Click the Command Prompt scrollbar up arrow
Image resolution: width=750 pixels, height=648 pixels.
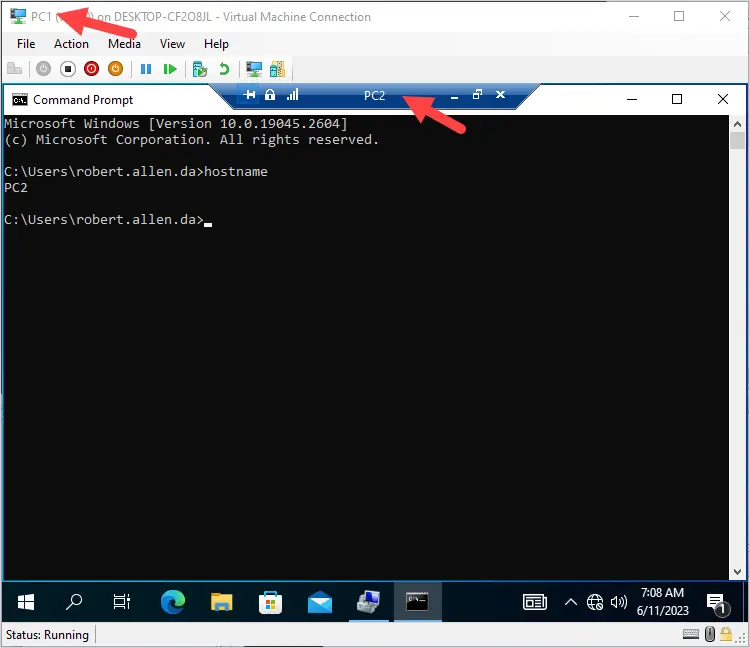(737, 124)
